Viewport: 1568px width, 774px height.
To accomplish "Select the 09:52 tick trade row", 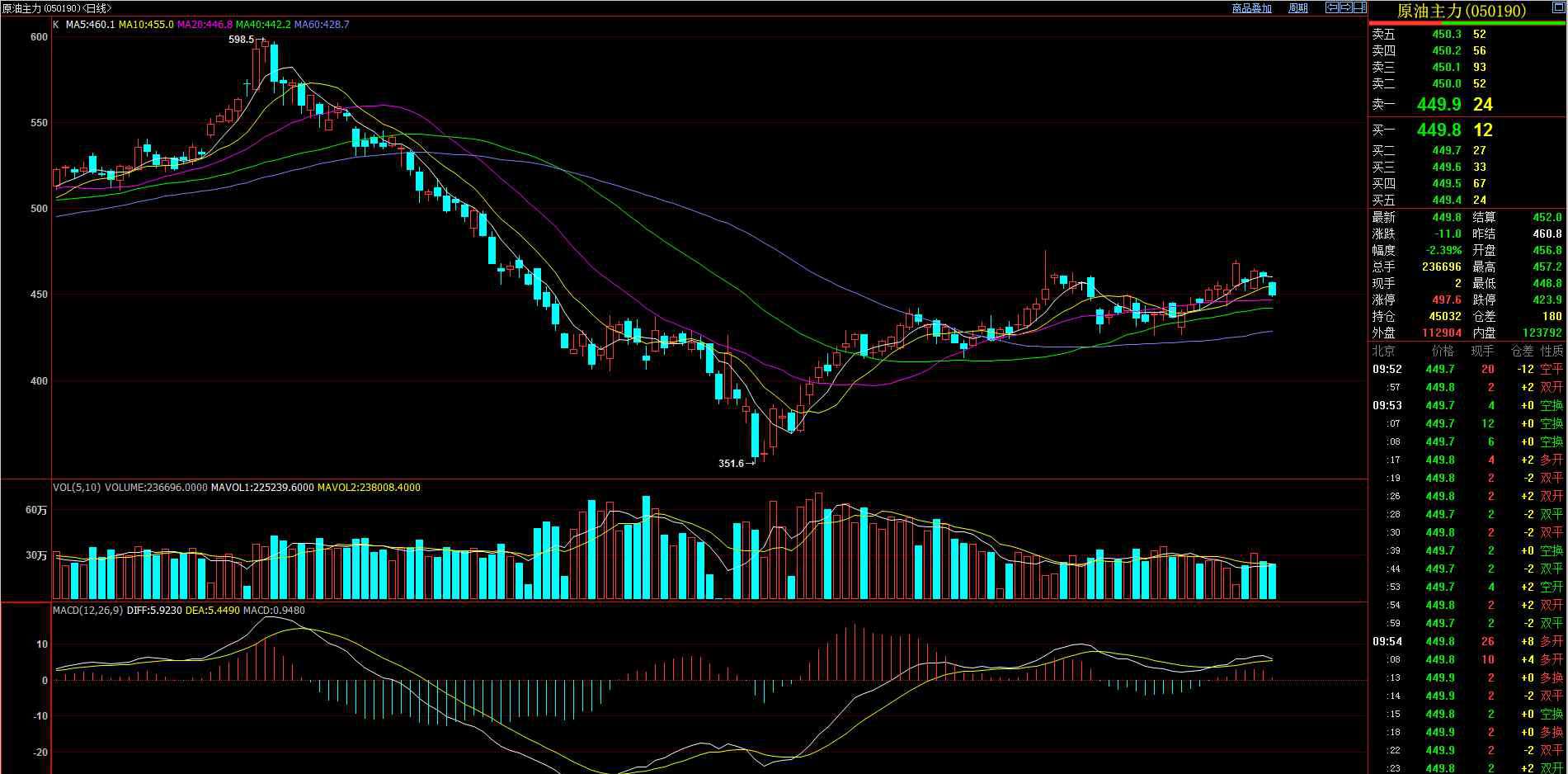I will tap(1467, 369).
